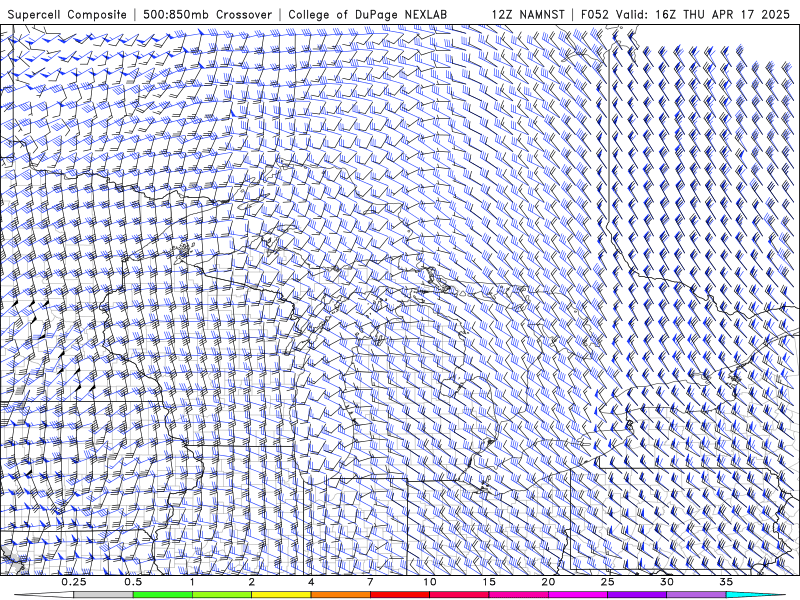Click the "20" scale label
The height and width of the screenshot is (600, 800).
[x=548, y=582]
